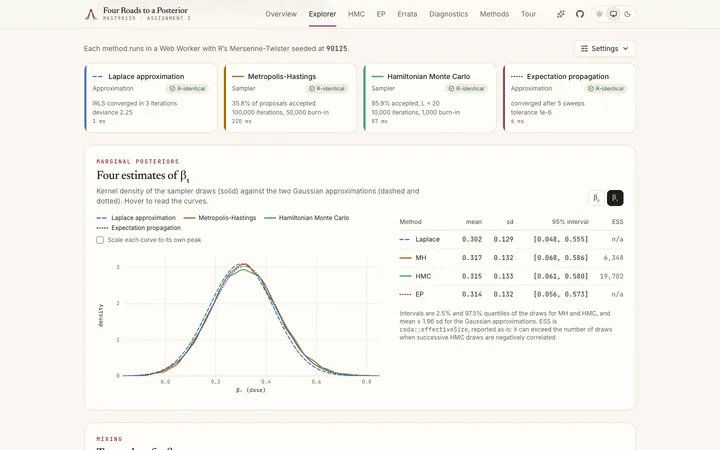Click the 95% interval column header

[570, 222]
